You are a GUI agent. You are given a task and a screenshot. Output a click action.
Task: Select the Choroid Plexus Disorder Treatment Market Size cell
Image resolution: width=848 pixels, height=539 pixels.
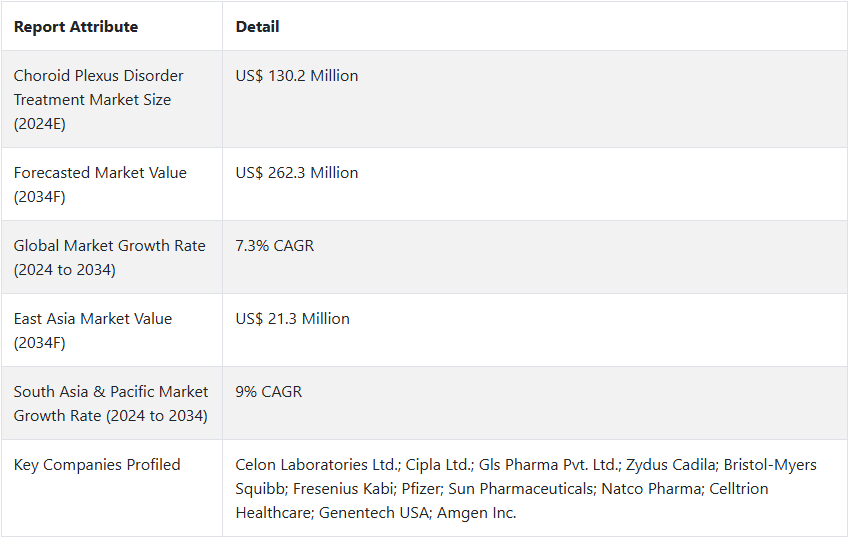pyautogui.click(x=111, y=99)
